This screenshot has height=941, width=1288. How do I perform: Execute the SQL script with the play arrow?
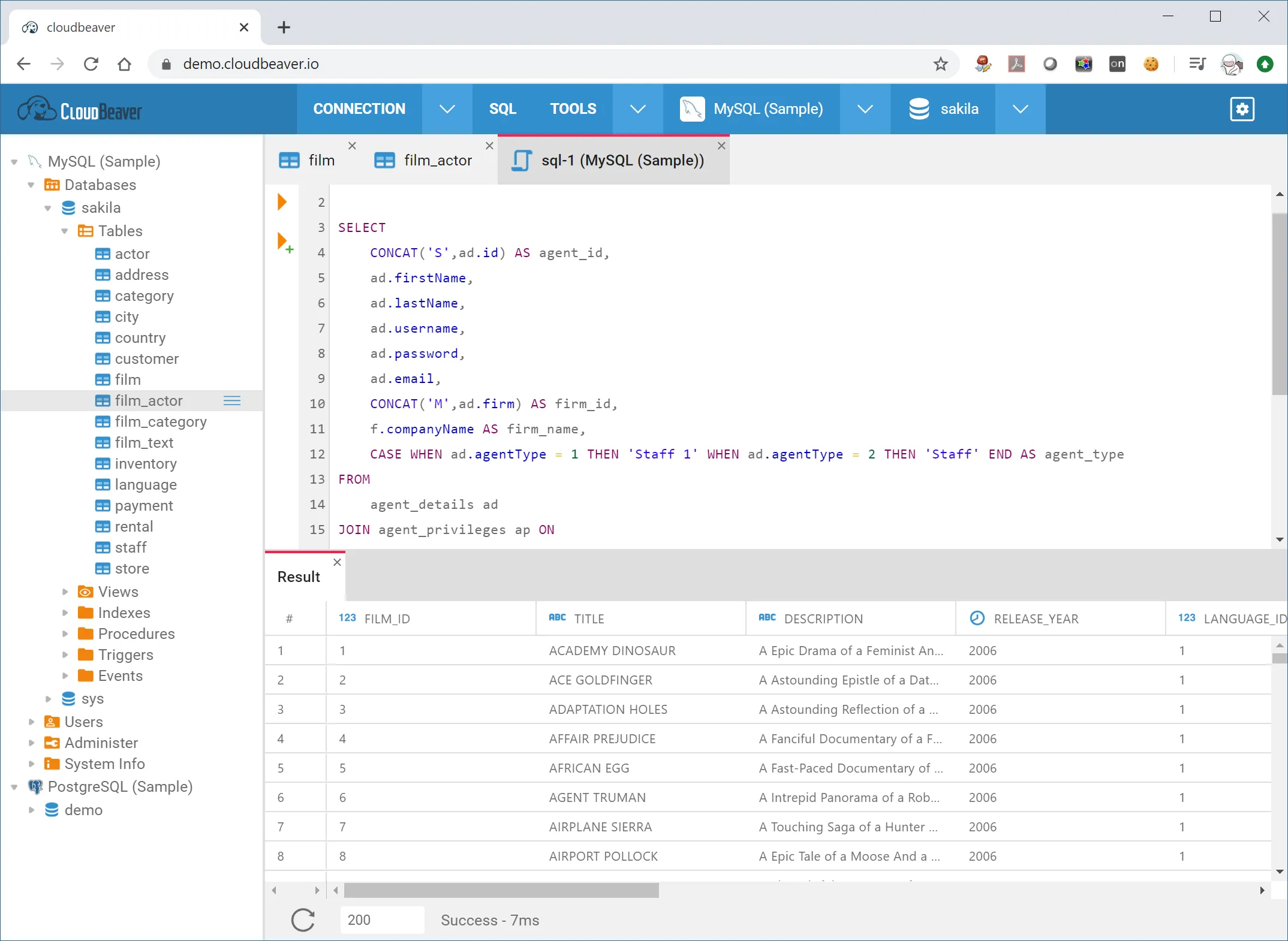click(x=282, y=201)
